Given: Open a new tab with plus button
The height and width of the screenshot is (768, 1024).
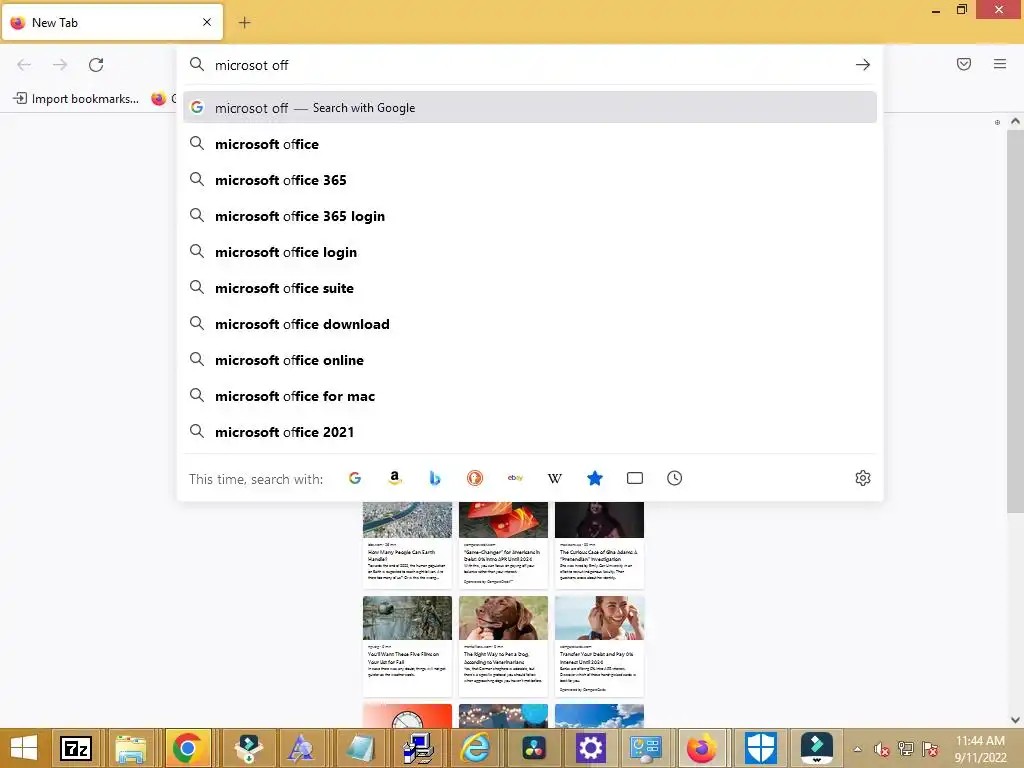Looking at the screenshot, I should pos(244,23).
